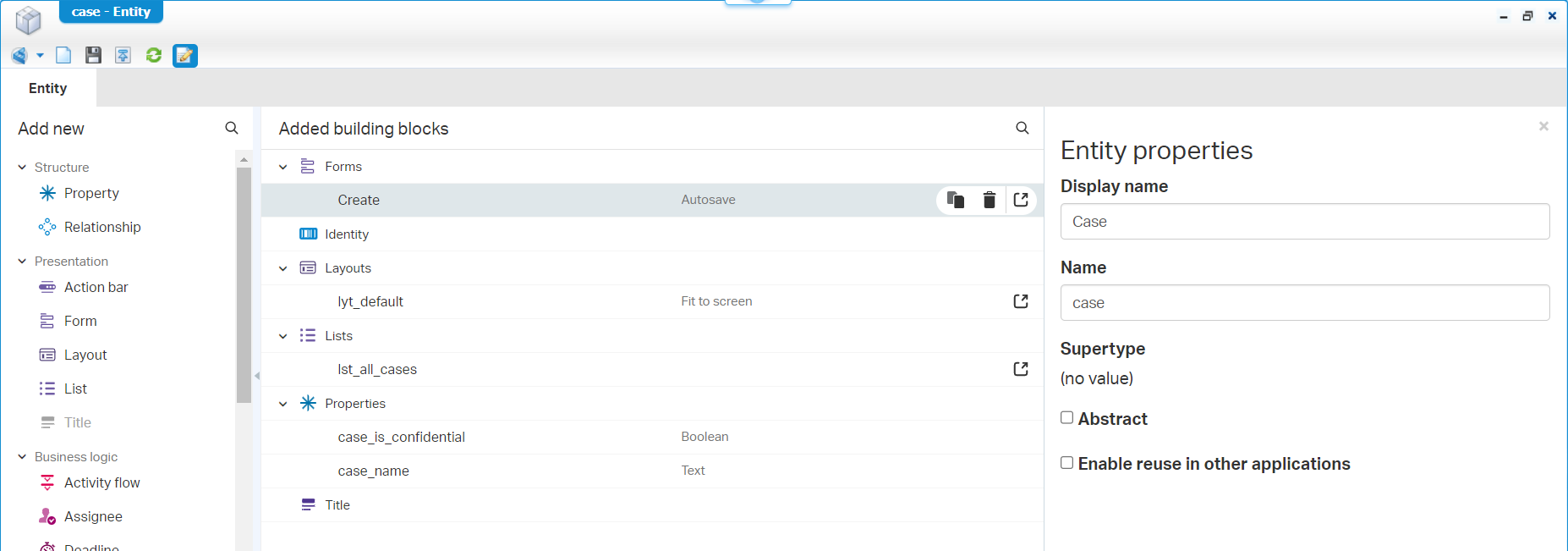Open the Create form in new window

pyautogui.click(x=1021, y=200)
